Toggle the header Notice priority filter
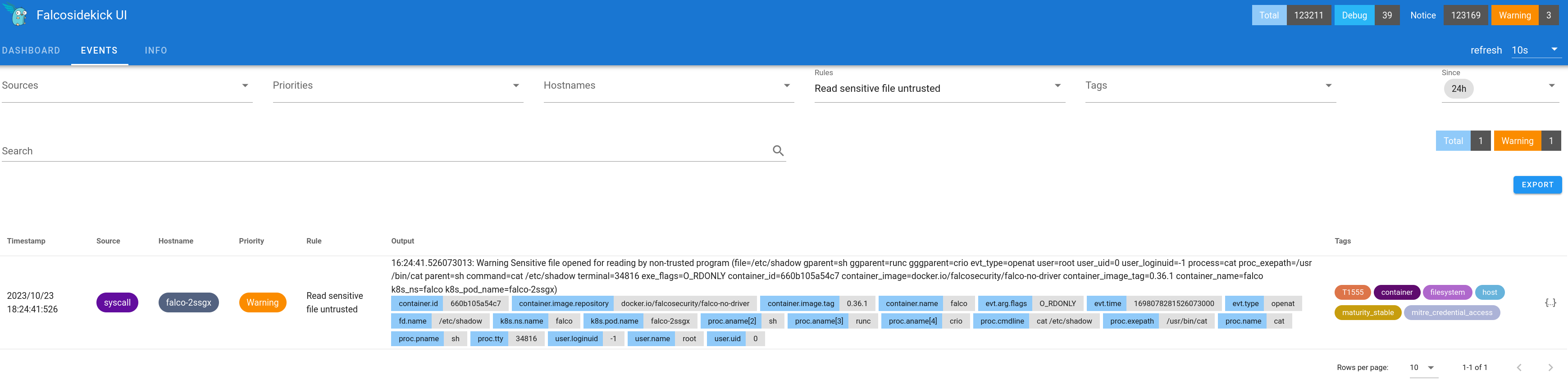This screenshot has width=1568, height=388. pyautogui.click(x=1422, y=15)
